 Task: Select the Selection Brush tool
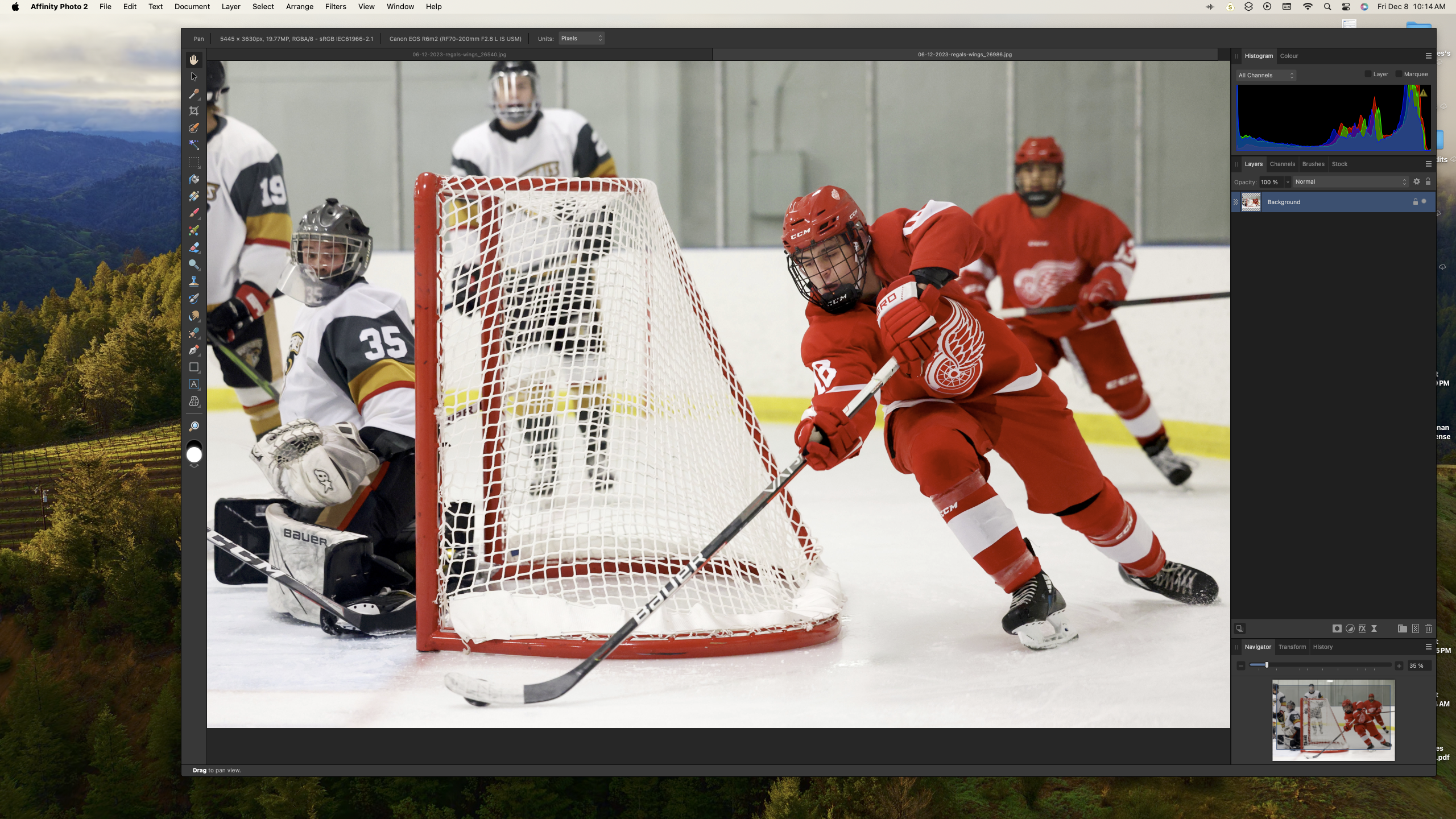[194, 128]
